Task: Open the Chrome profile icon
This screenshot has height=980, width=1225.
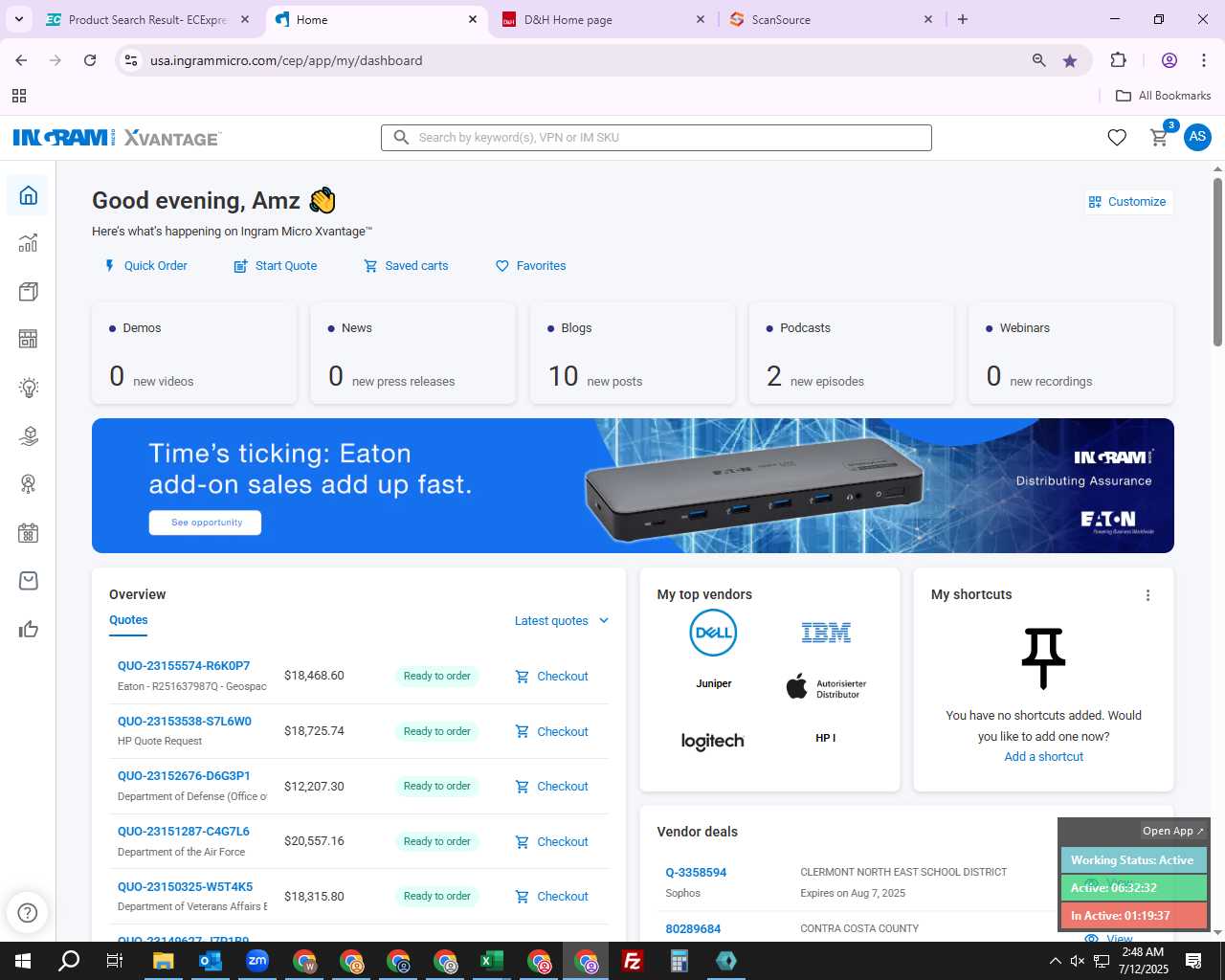Action: pyautogui.click(x=1169, y=60)
